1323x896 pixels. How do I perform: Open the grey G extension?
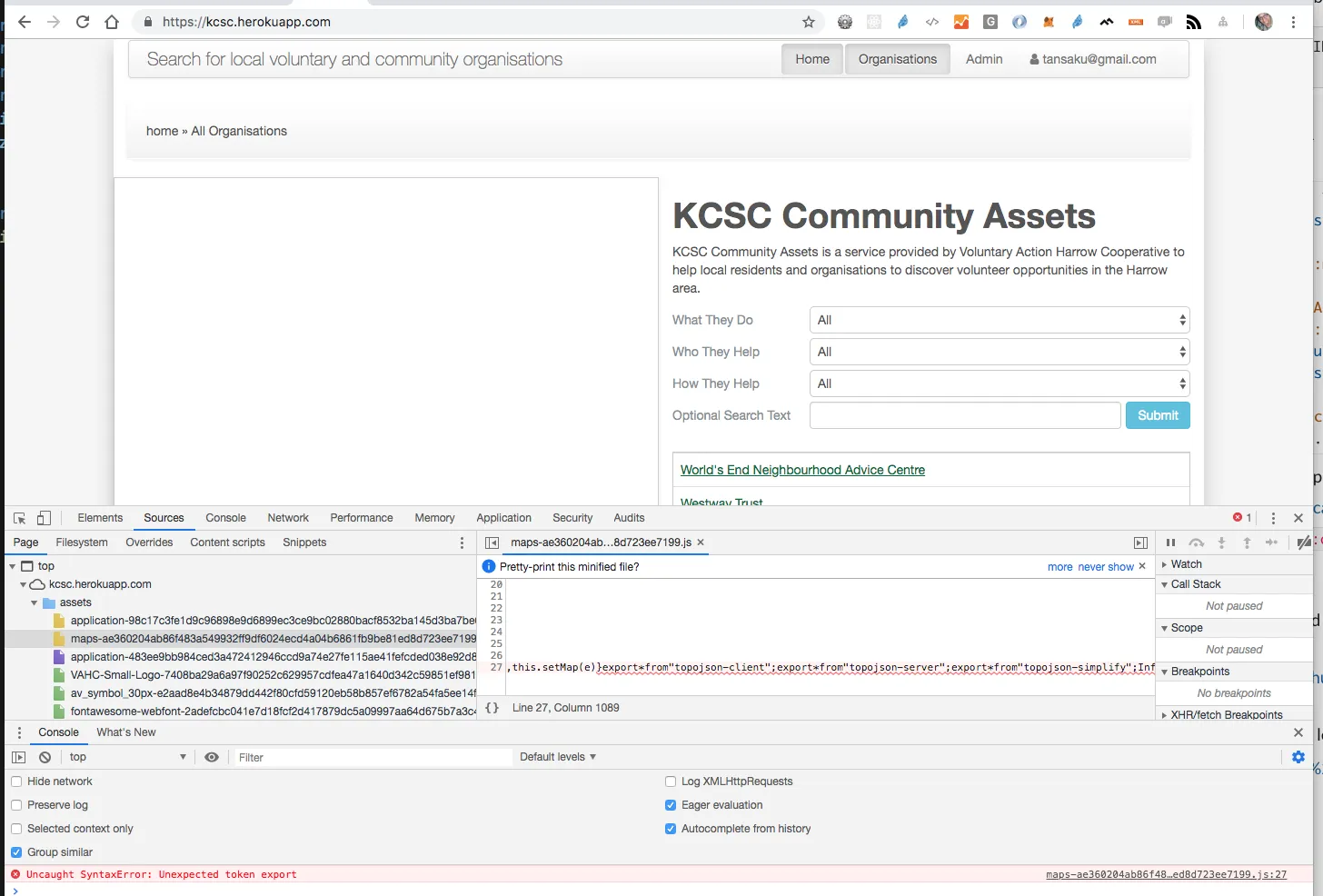[990, 22]
